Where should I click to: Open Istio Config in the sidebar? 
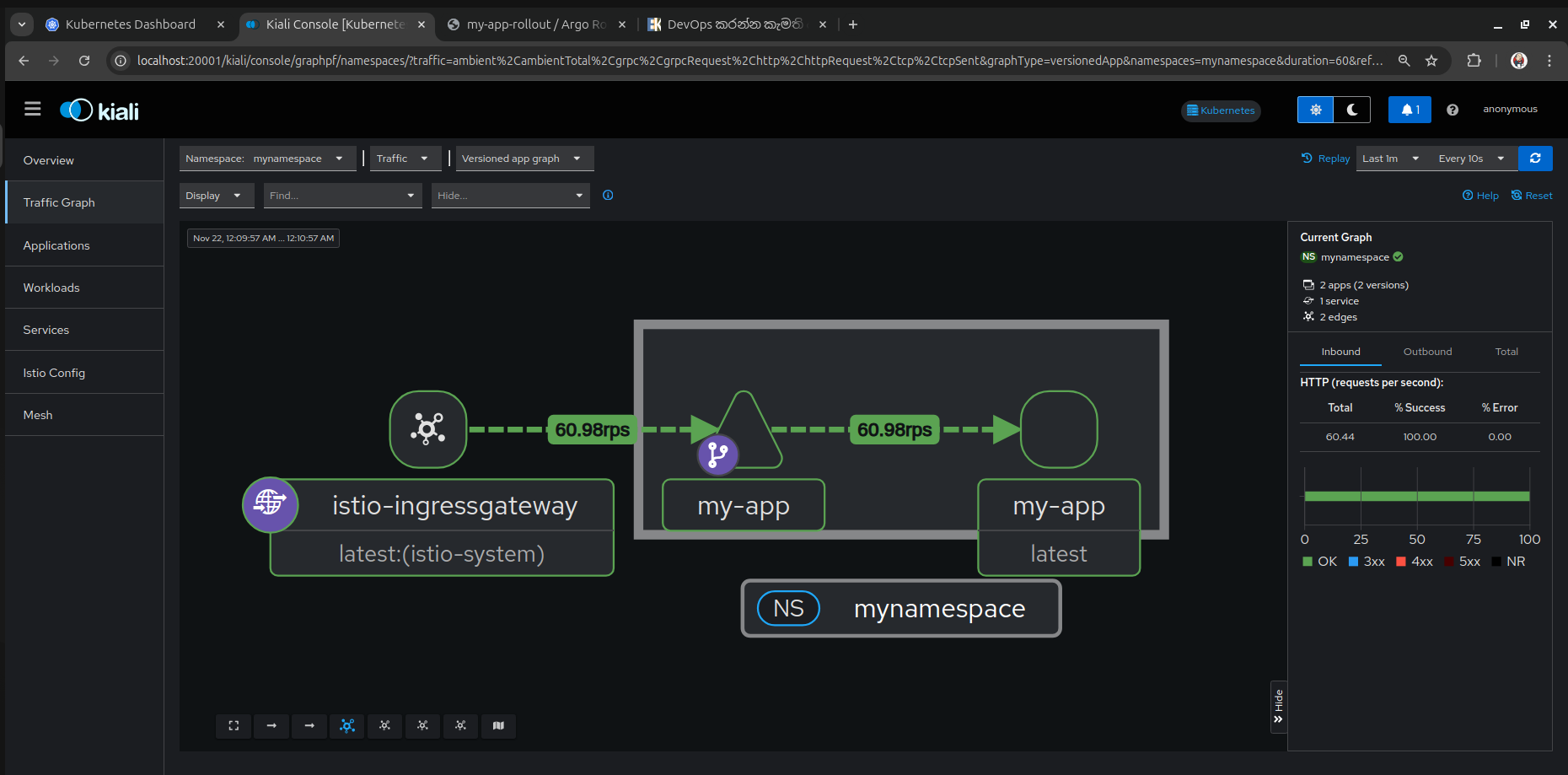[84, 373]
